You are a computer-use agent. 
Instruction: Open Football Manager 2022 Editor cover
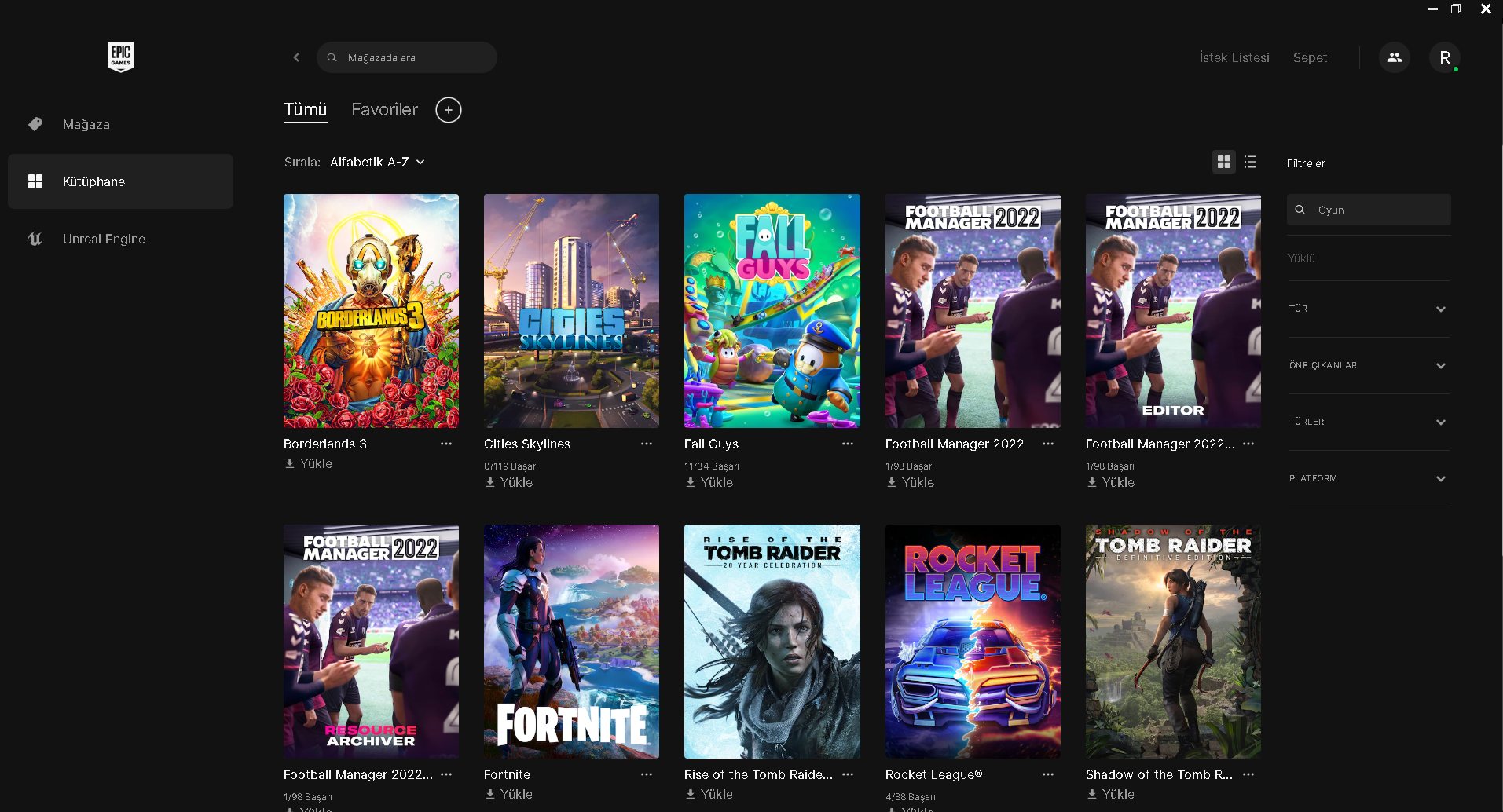pyautogui.click(x=1173, y=311)
